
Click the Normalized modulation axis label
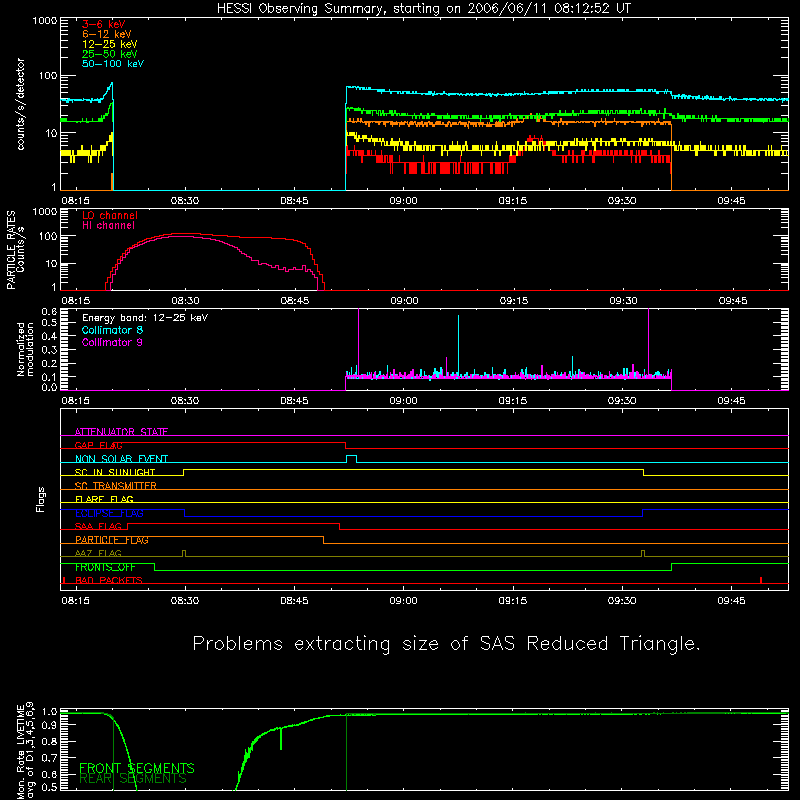tap(25, 349)
